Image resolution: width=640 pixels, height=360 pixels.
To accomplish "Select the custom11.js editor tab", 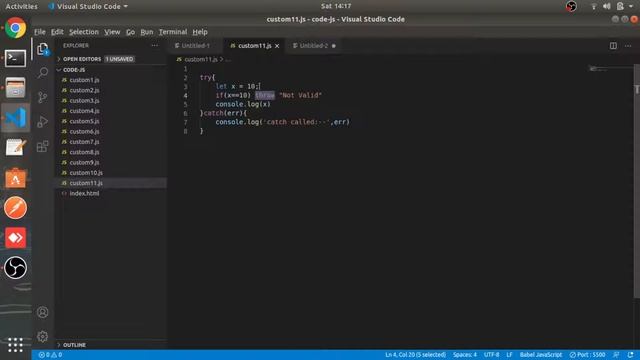I will pyautogui.click(x=254, y=46).
